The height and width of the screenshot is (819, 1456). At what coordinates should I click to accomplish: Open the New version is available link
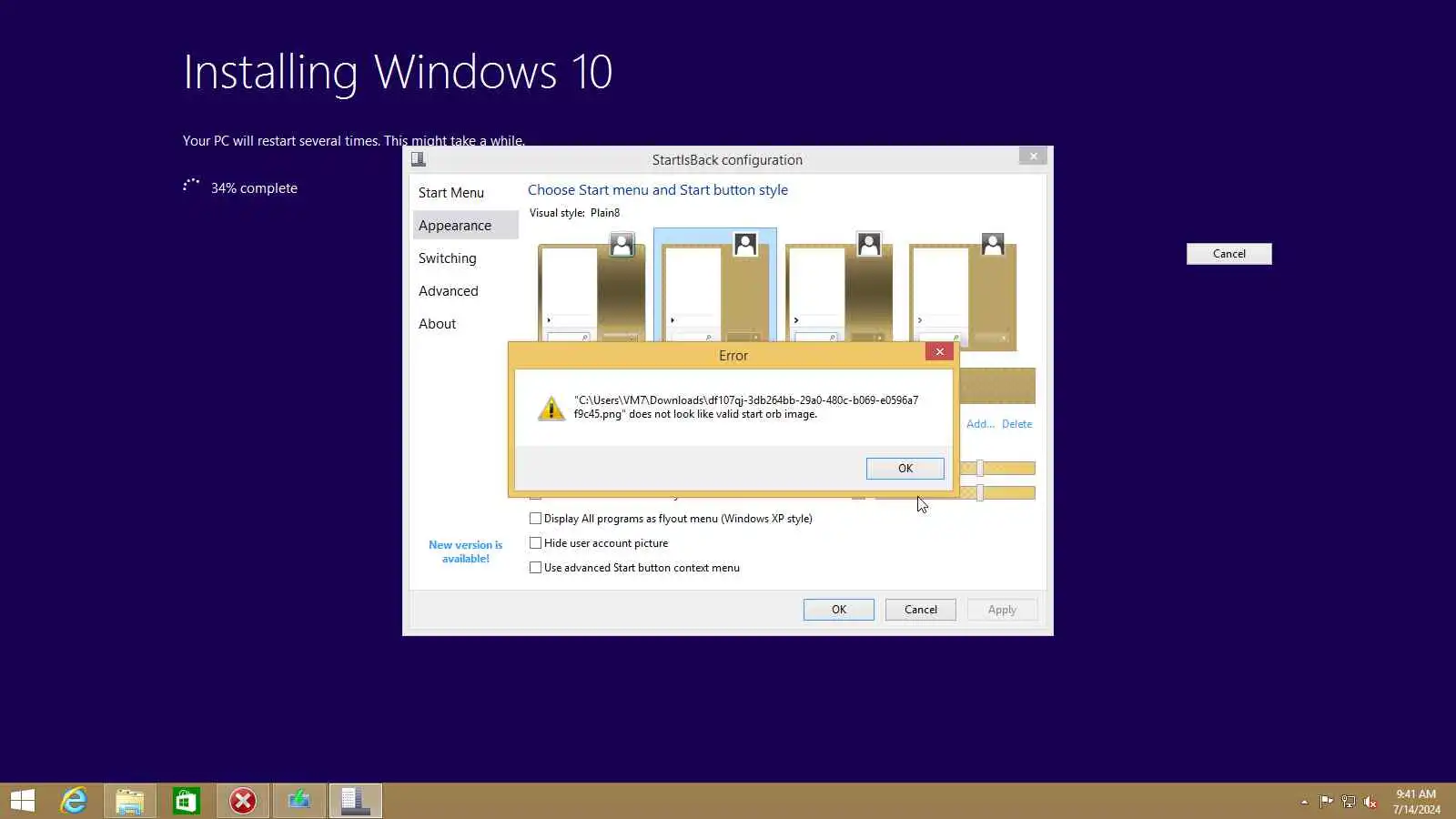coord(466,551)
